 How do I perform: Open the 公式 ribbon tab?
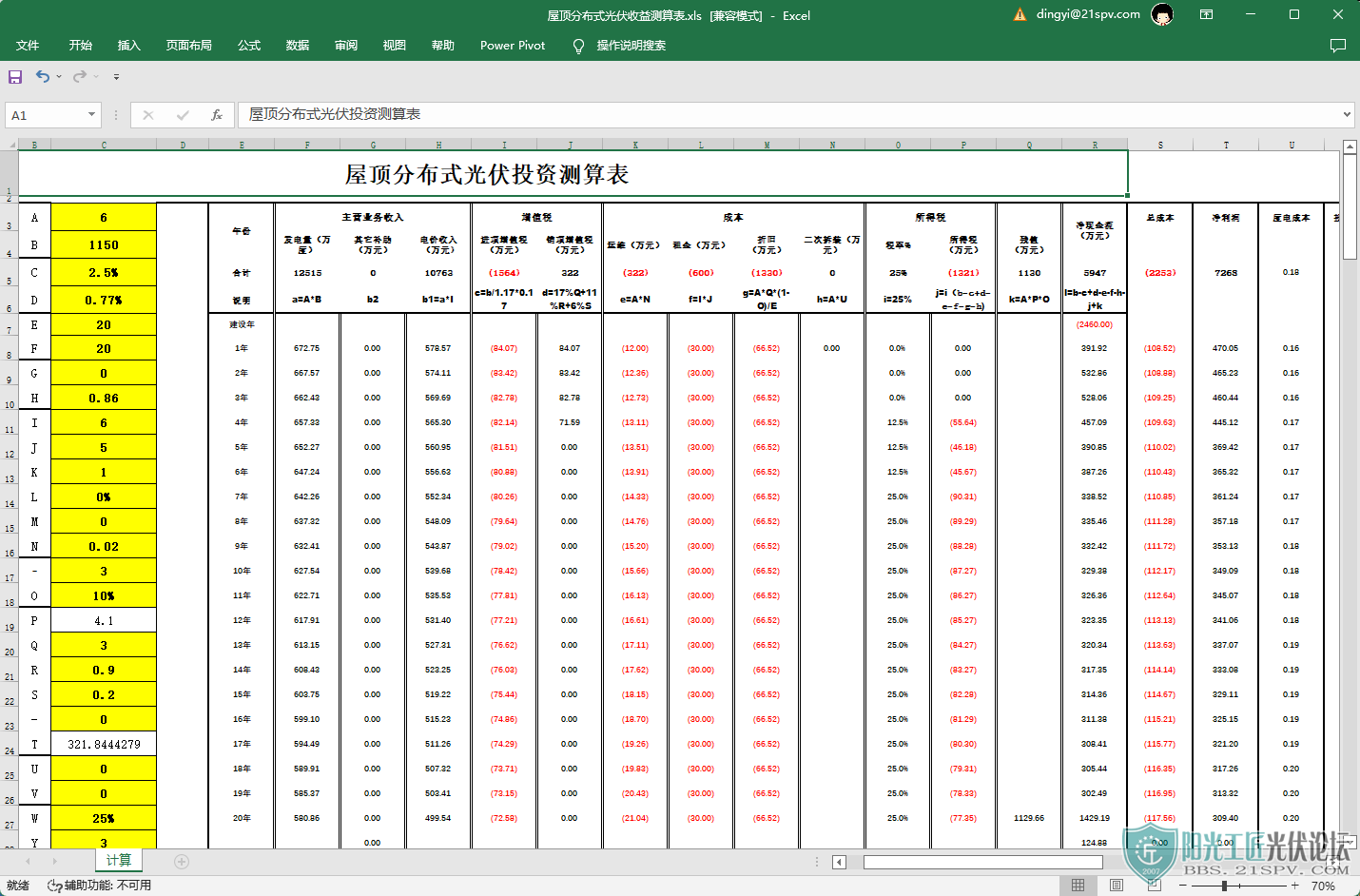[249, 45]
